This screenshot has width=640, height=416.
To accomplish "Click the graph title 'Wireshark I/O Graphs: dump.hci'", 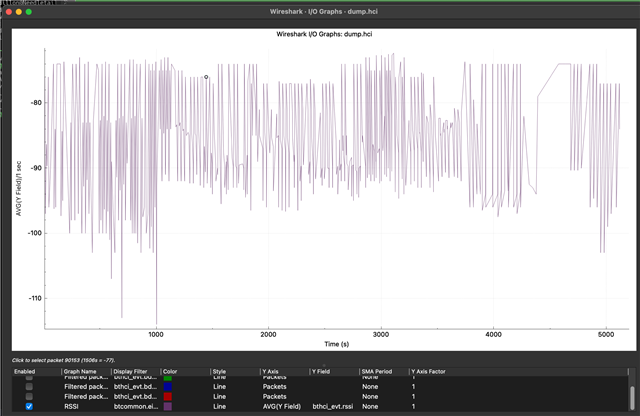I will pyautogui.click(x=324, y=34).
